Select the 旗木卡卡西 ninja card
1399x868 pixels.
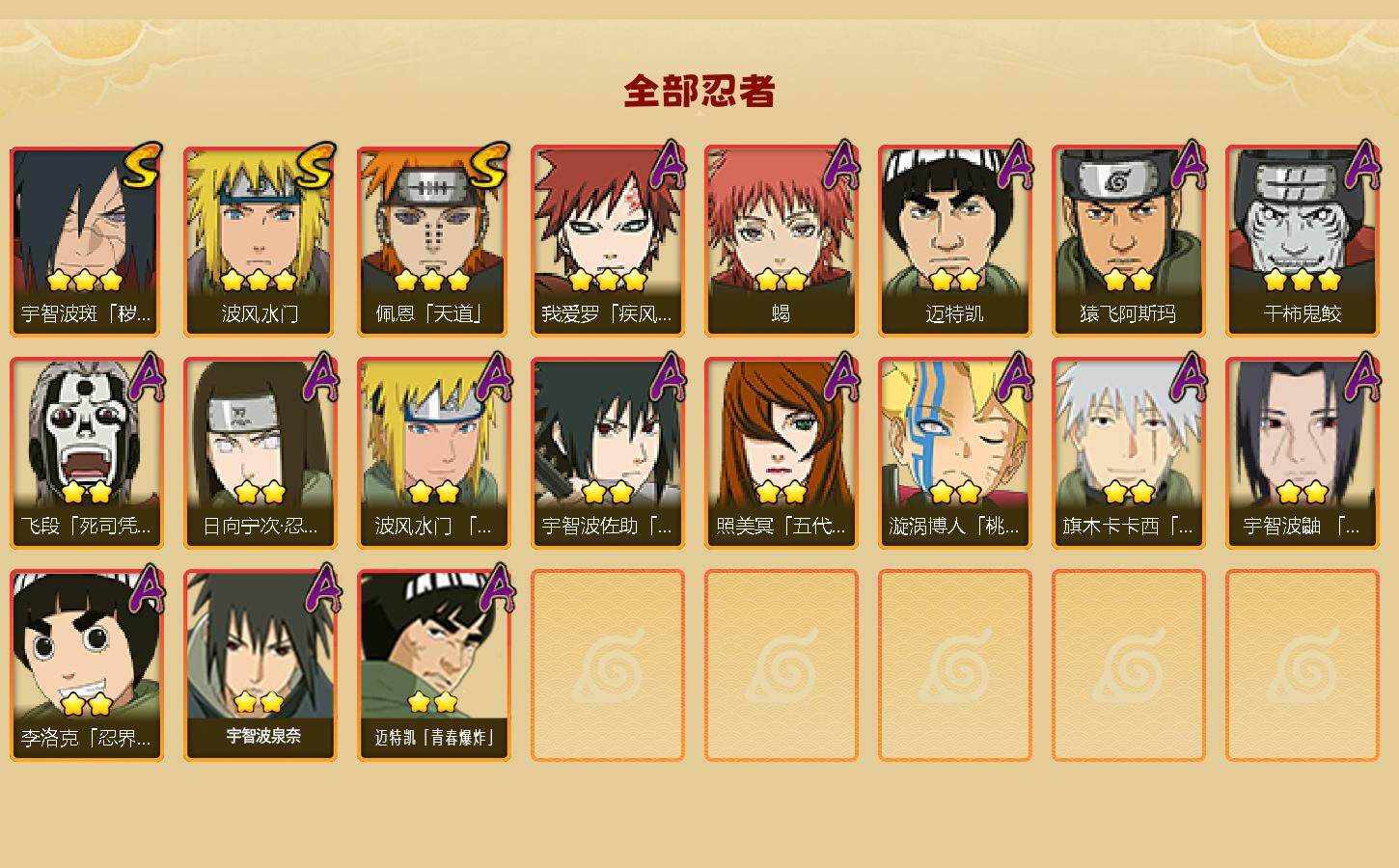pos(1128,453)
